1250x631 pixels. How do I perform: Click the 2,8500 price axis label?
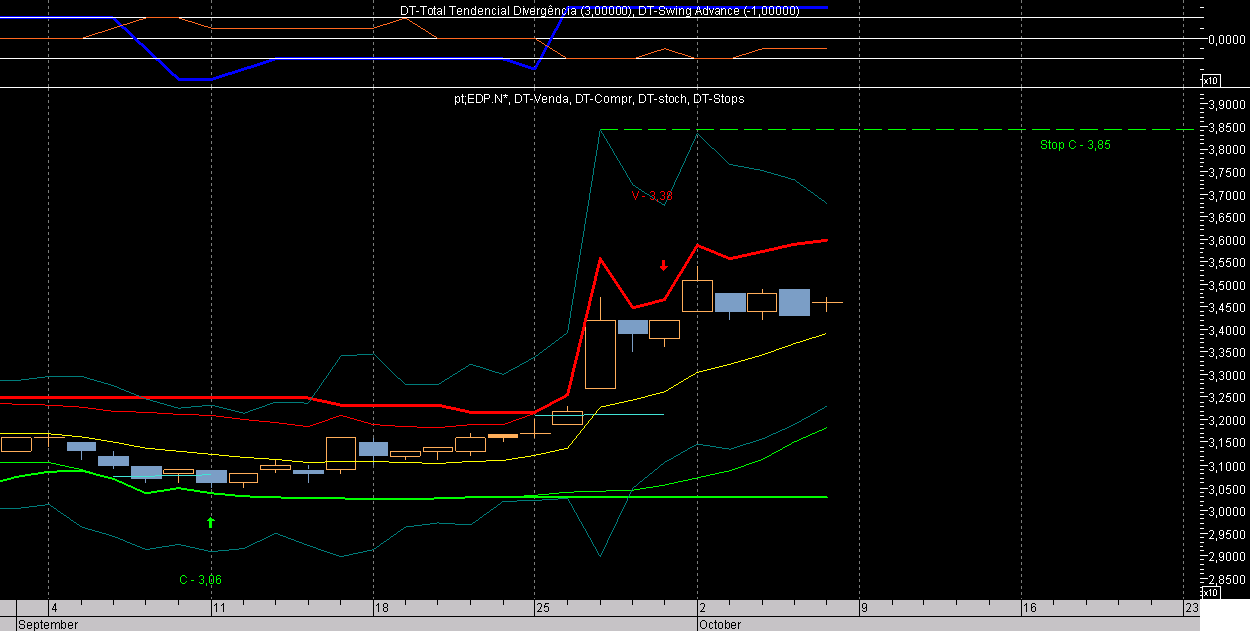coord(1225,580)
